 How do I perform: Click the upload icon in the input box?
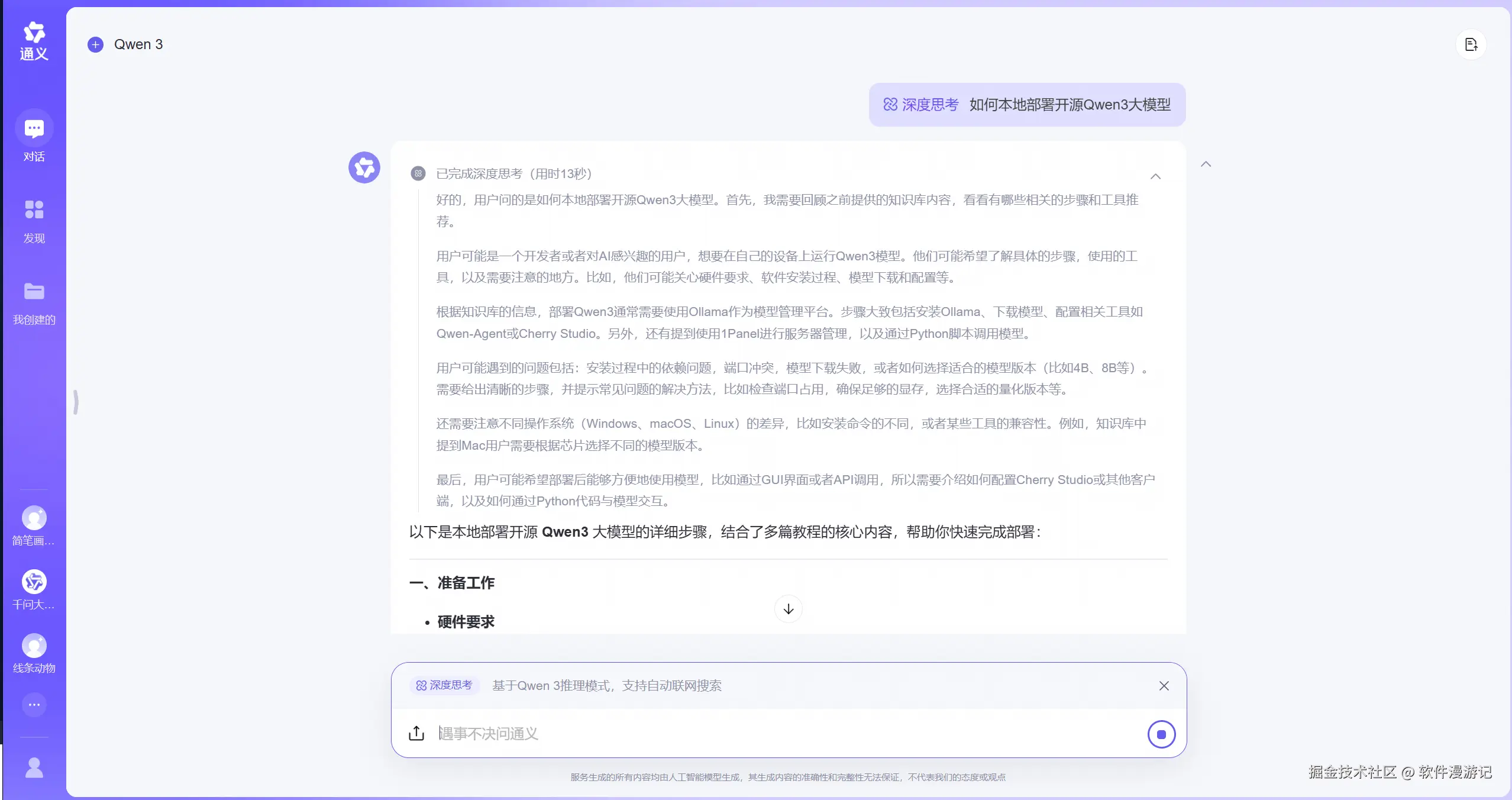click(x=416, y=733)
